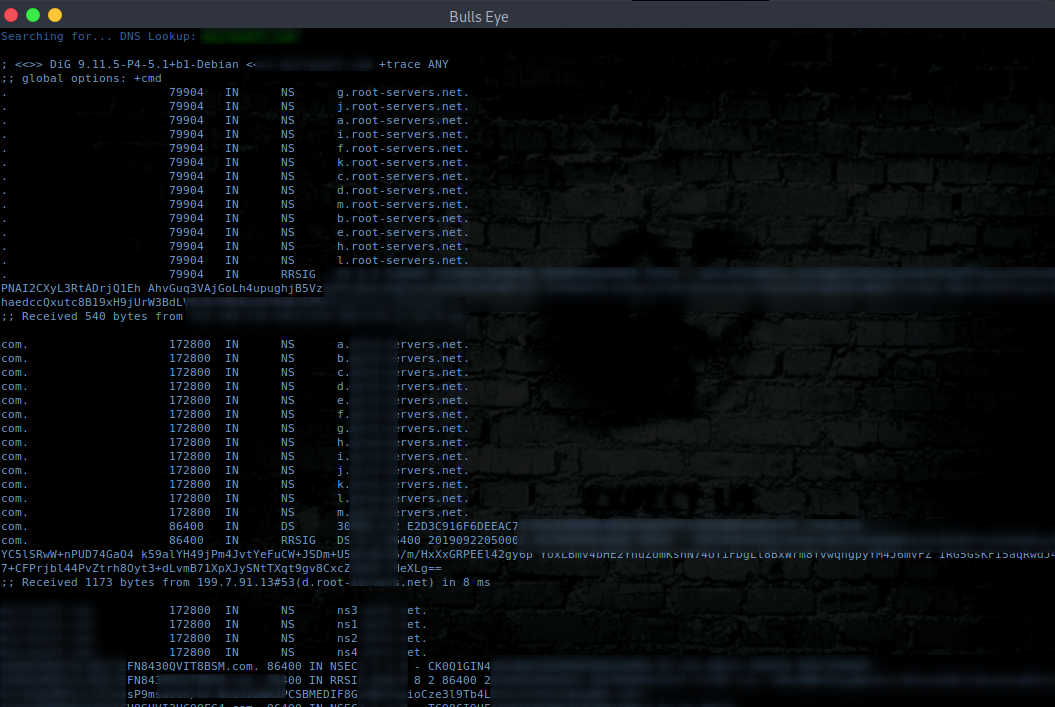Click the CK0Q1GIN4 text
The height and width of the screenshot is (707, 1055).
[x=459, y=667]
